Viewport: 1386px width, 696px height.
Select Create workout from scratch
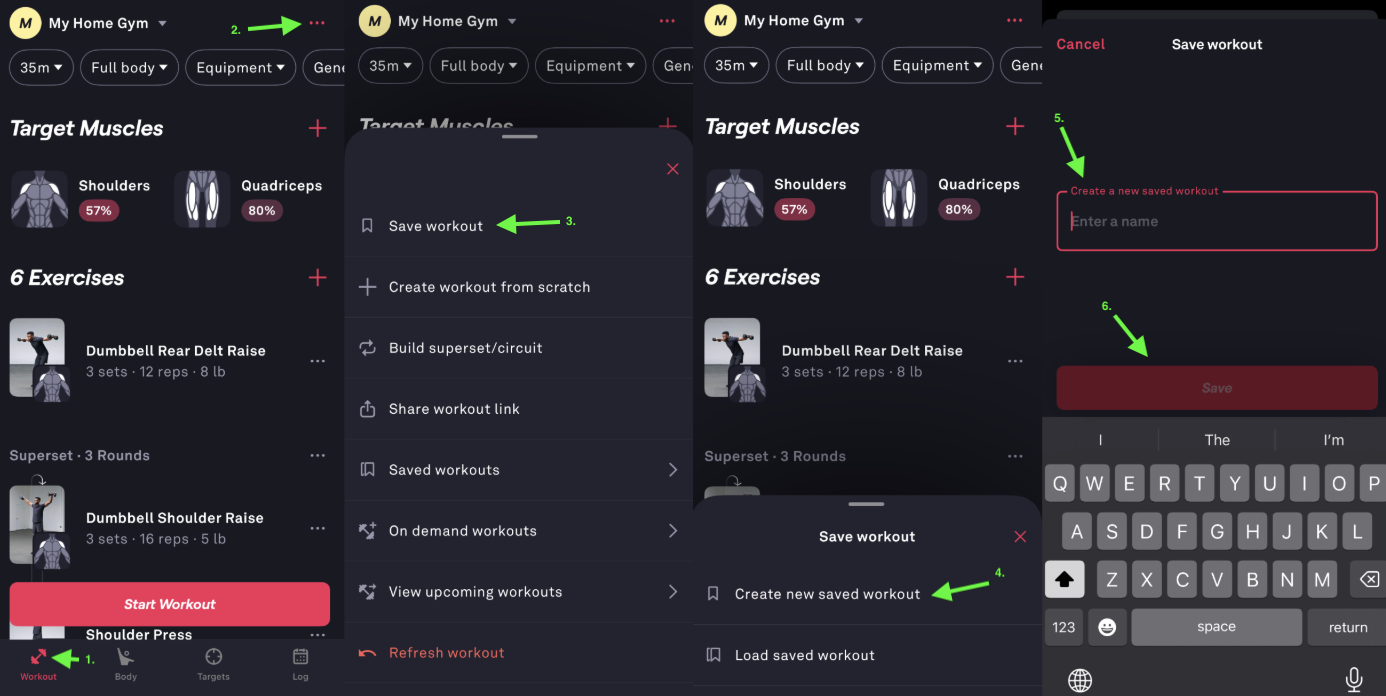click(489, 287)
